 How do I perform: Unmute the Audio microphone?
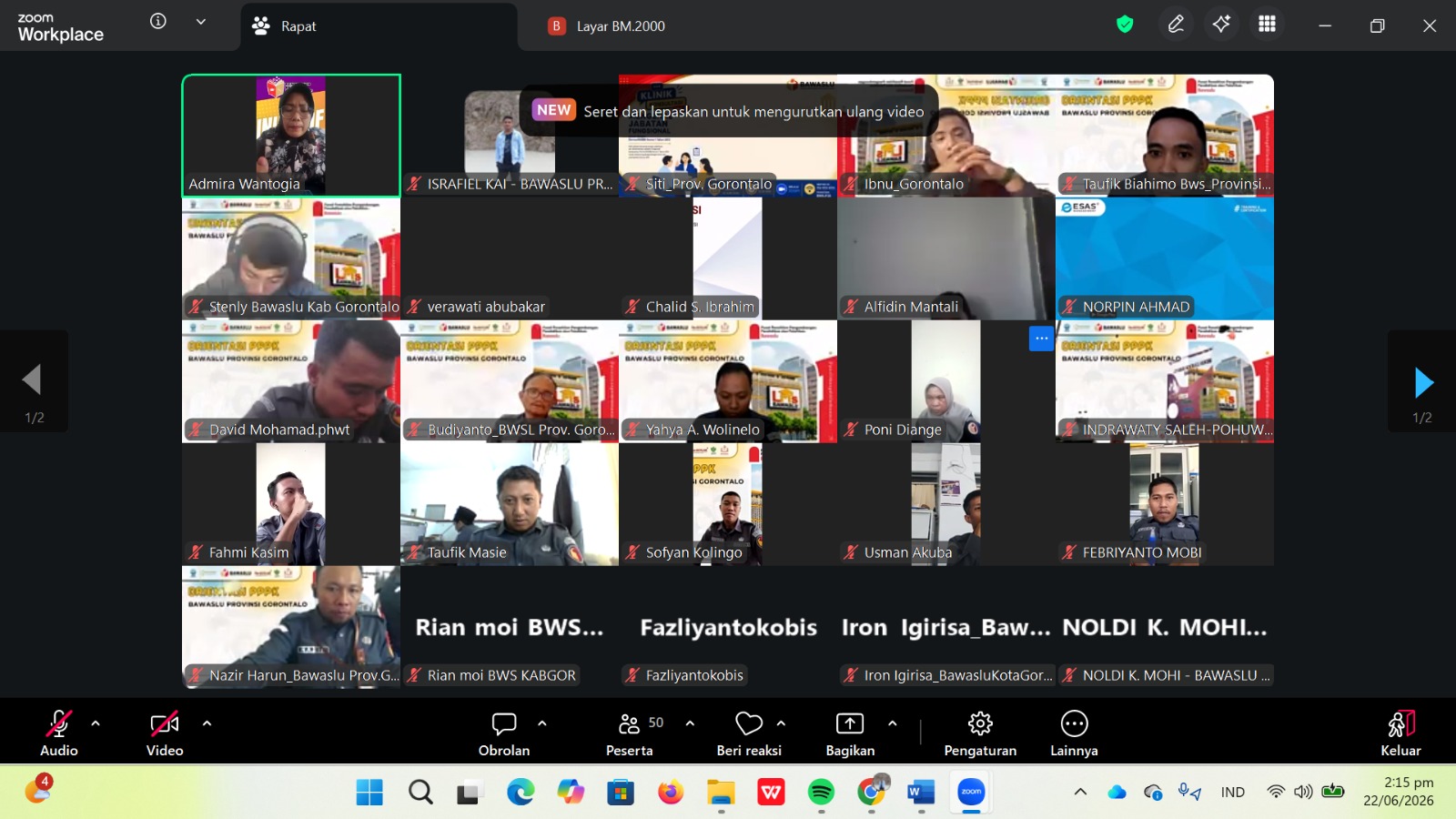pos(59,733)
